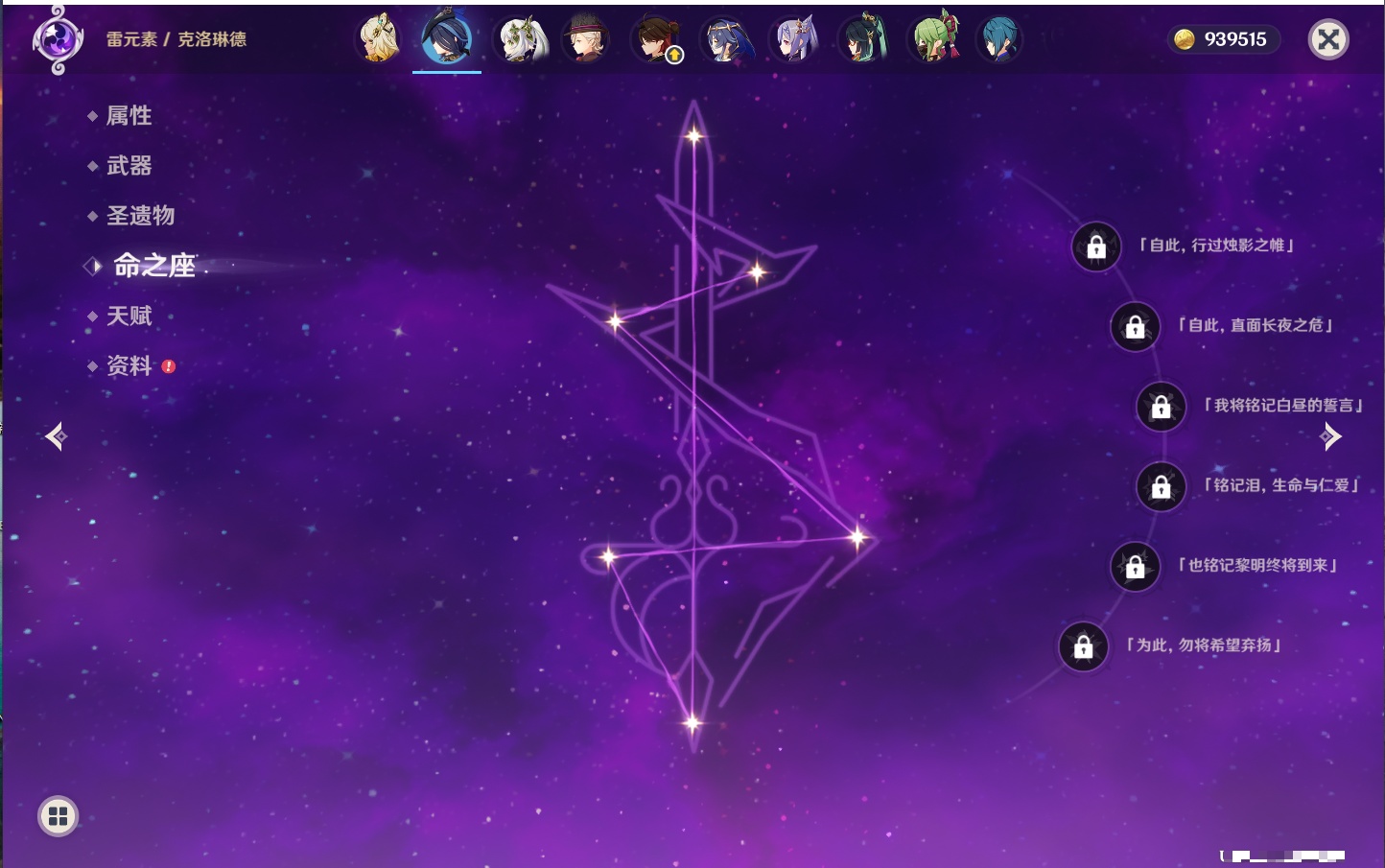Click the Mora balance 939515
The image size is (1385, 868).
coord(1235,39)
